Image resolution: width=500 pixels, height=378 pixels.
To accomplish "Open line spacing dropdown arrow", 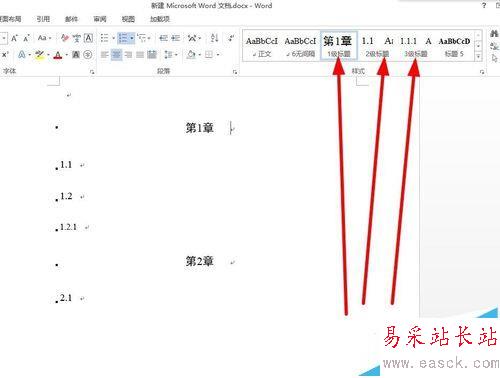I will click(176, 55).
